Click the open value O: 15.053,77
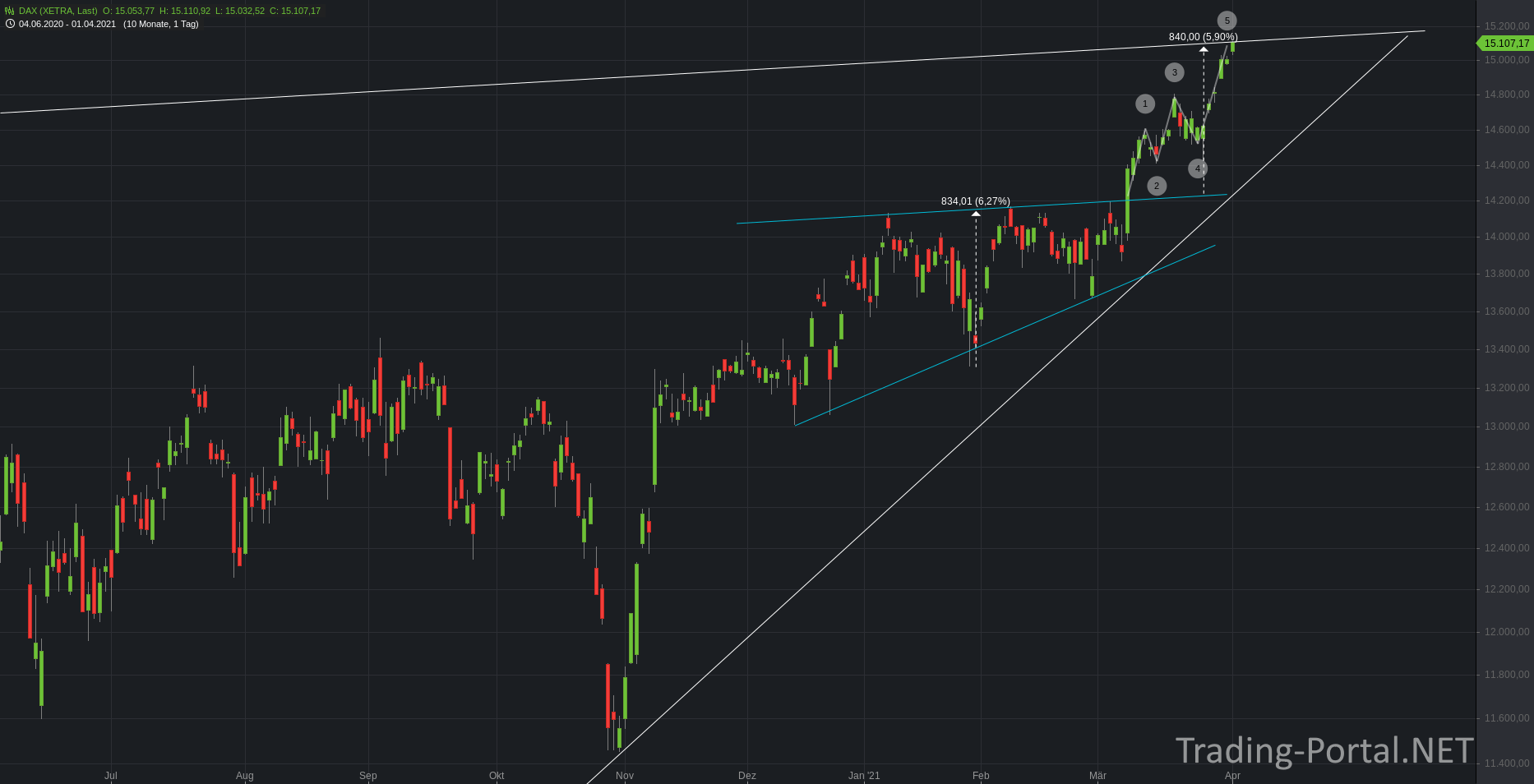 128,11
